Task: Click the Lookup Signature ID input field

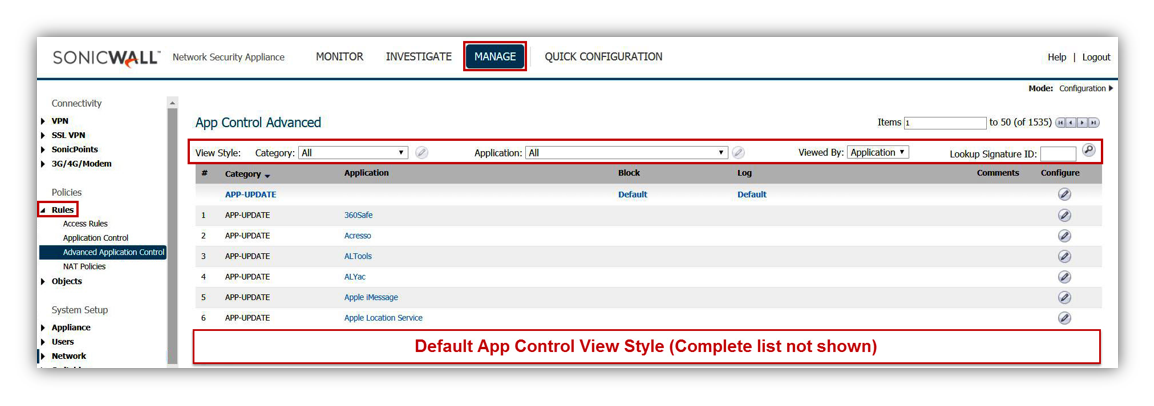Action: click(x=1058, y=154)
